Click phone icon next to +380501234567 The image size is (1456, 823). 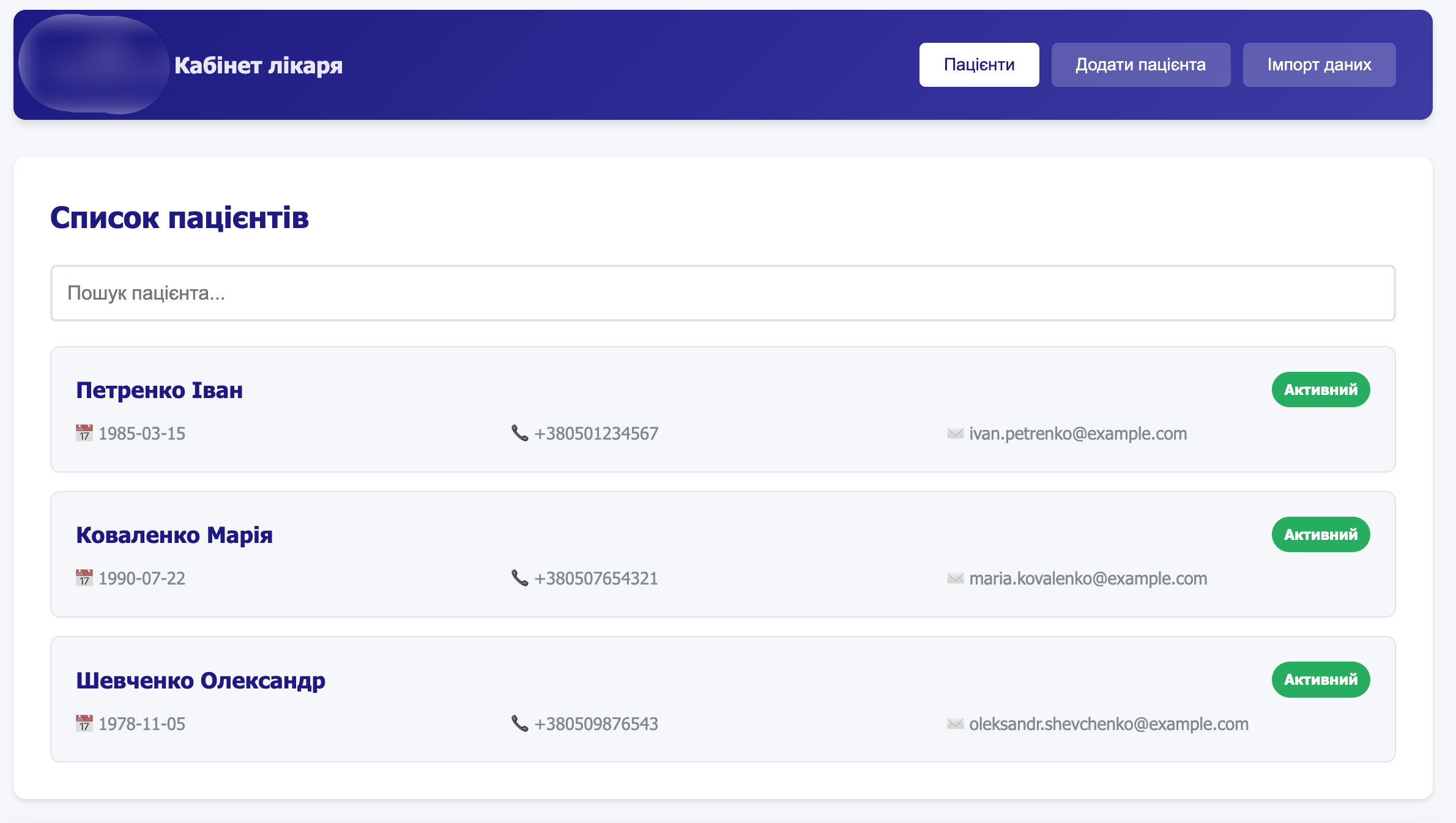(519, 433)
